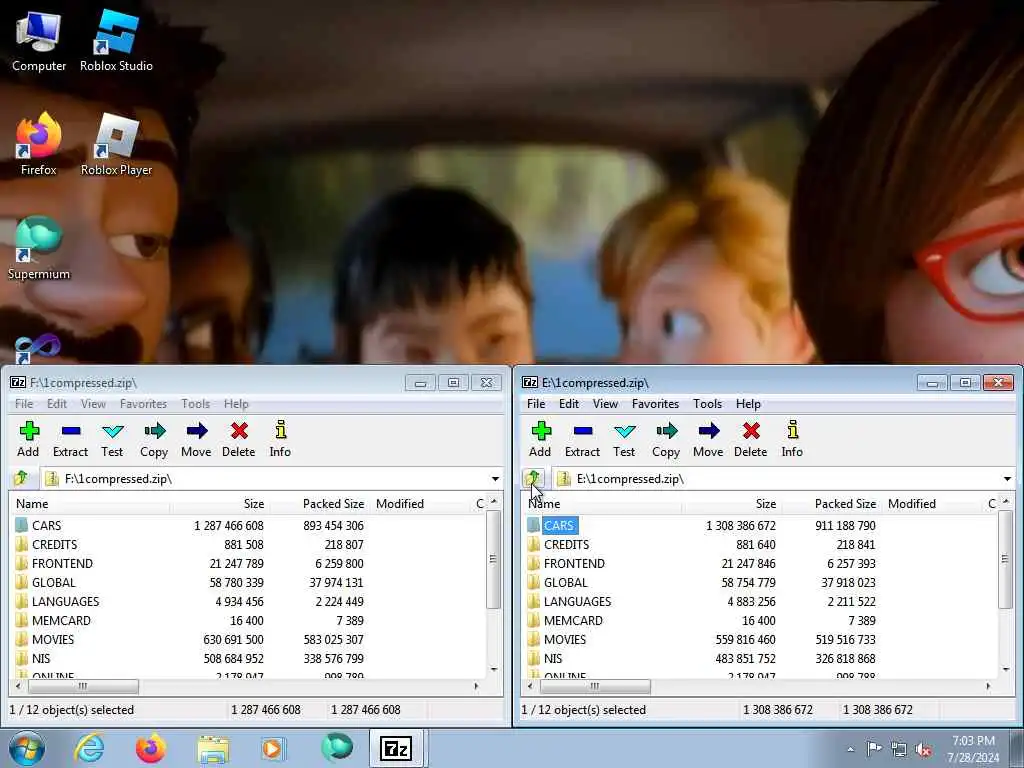
Task: Show hidden system tray icons
Action: (850, 750)
